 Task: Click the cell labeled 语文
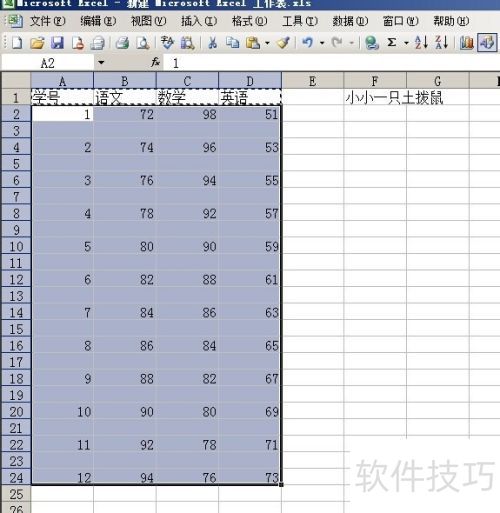[x=125, y=97]
